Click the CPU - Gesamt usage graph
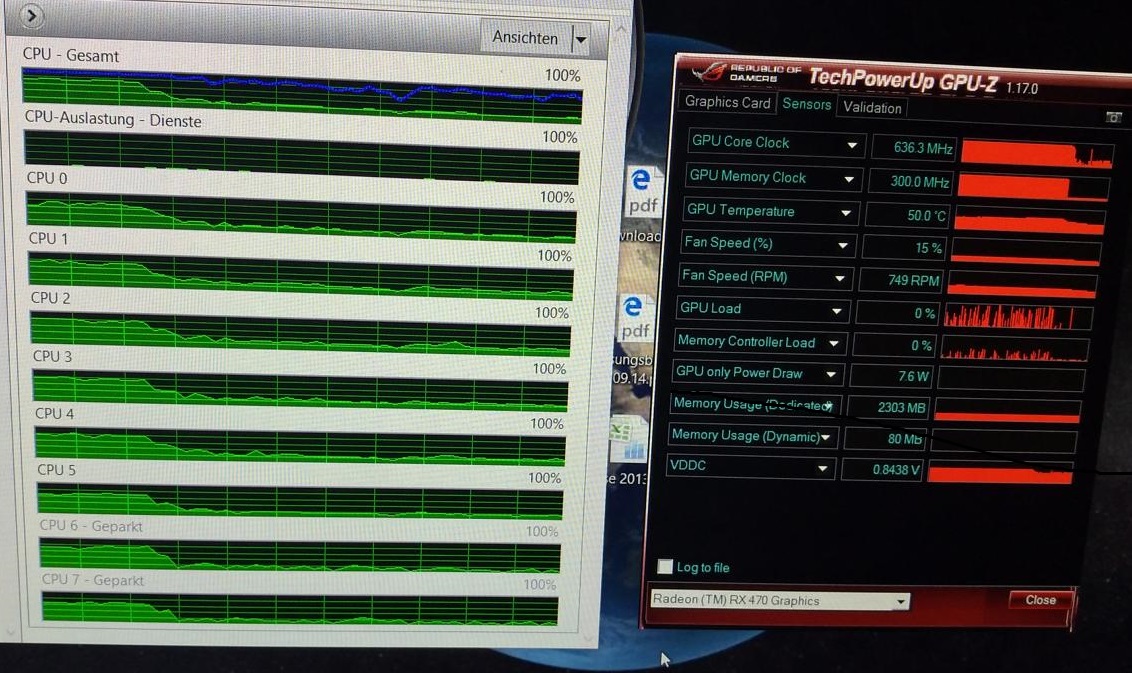 pyautogui.click(x=302, y=95)
